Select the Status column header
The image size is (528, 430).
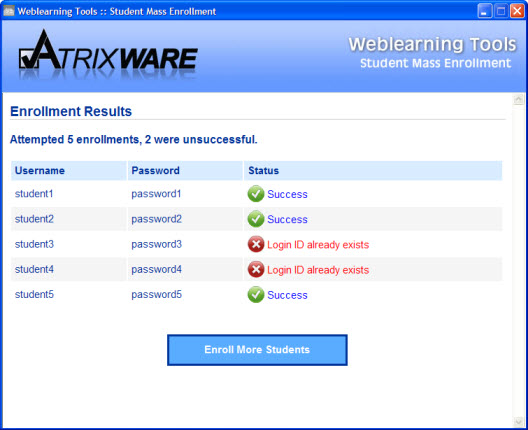[x=373, y=171]
